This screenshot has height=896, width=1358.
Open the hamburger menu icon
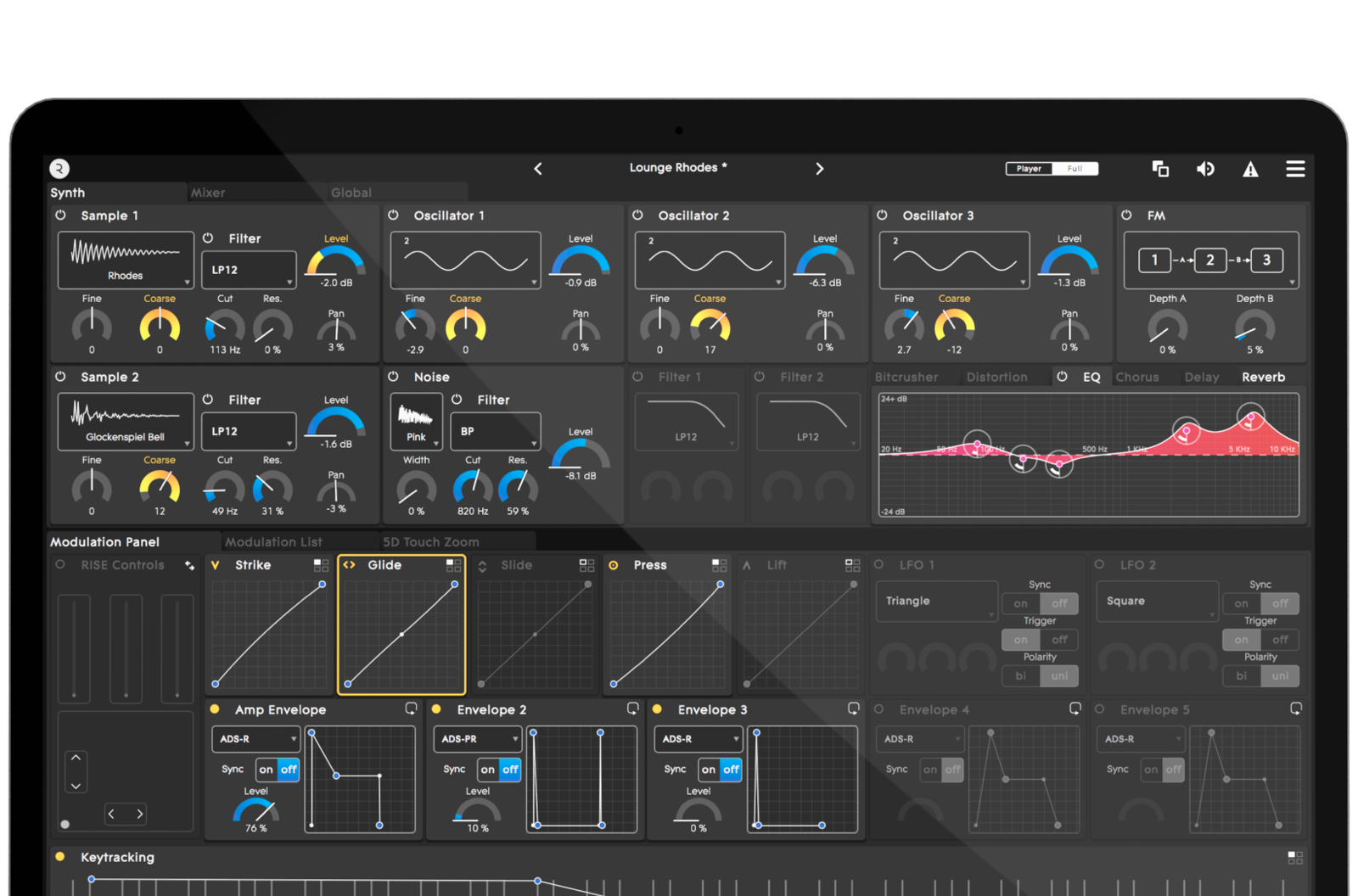point(1295,169)
